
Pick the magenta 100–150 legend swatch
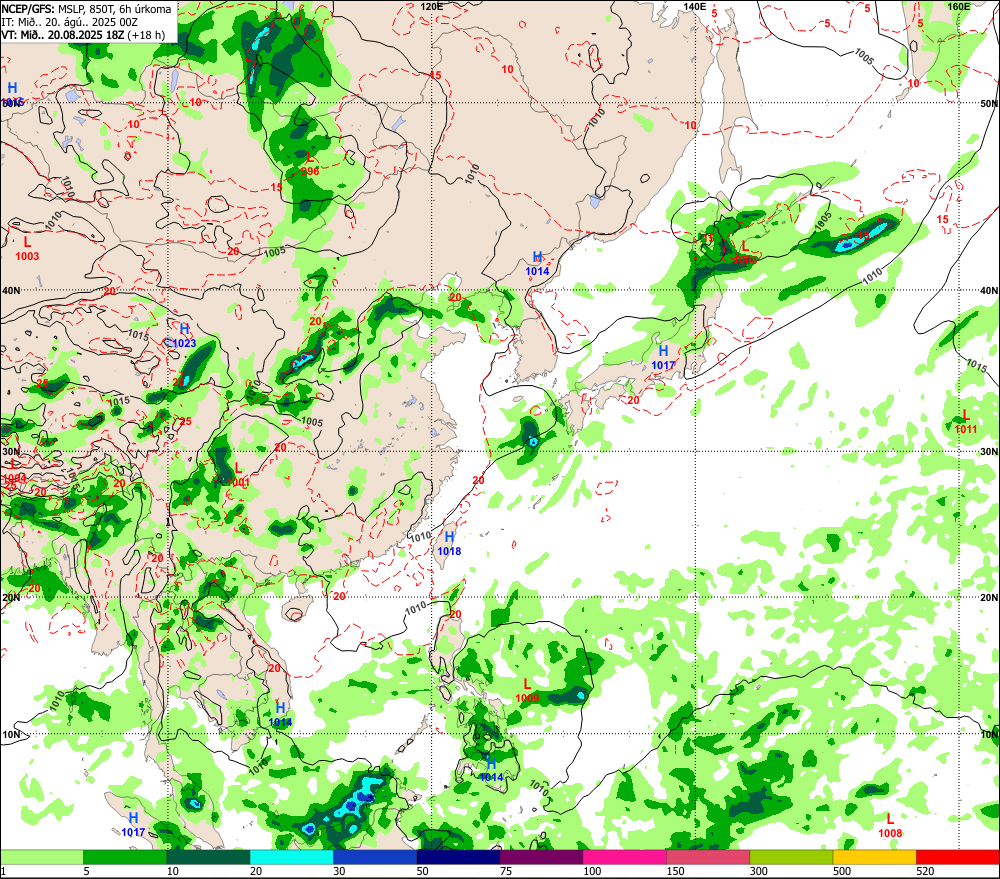625,857
